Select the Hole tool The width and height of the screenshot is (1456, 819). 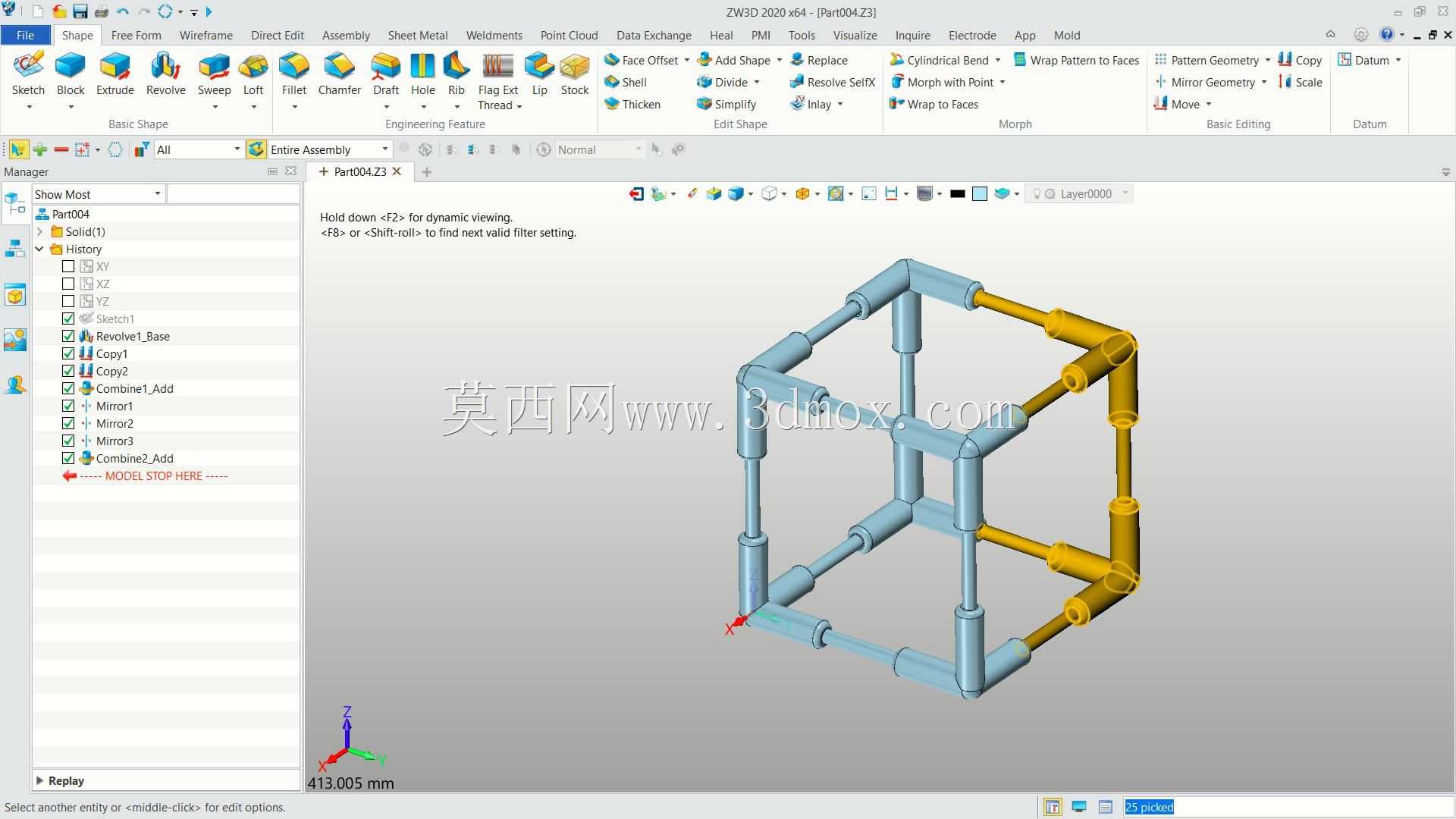pyautogui.click(x=422, y=74)
